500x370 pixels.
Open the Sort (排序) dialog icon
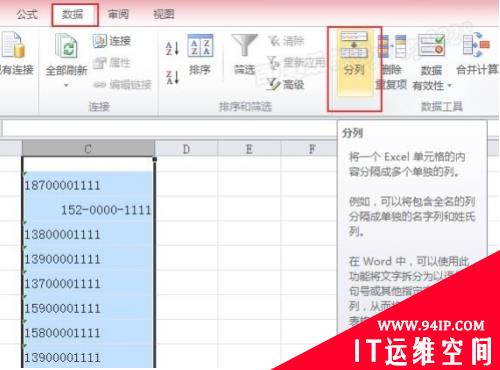pos(200,46)
